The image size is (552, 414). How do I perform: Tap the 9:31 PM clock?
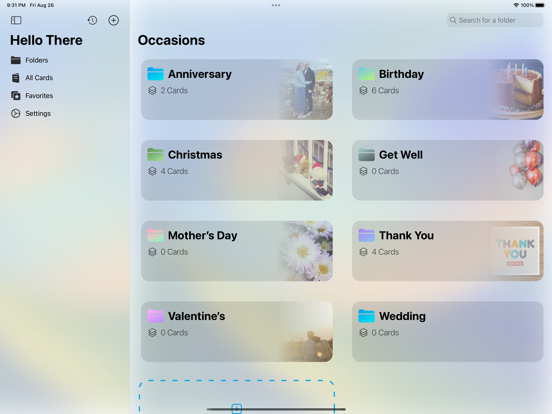[16, 5]
